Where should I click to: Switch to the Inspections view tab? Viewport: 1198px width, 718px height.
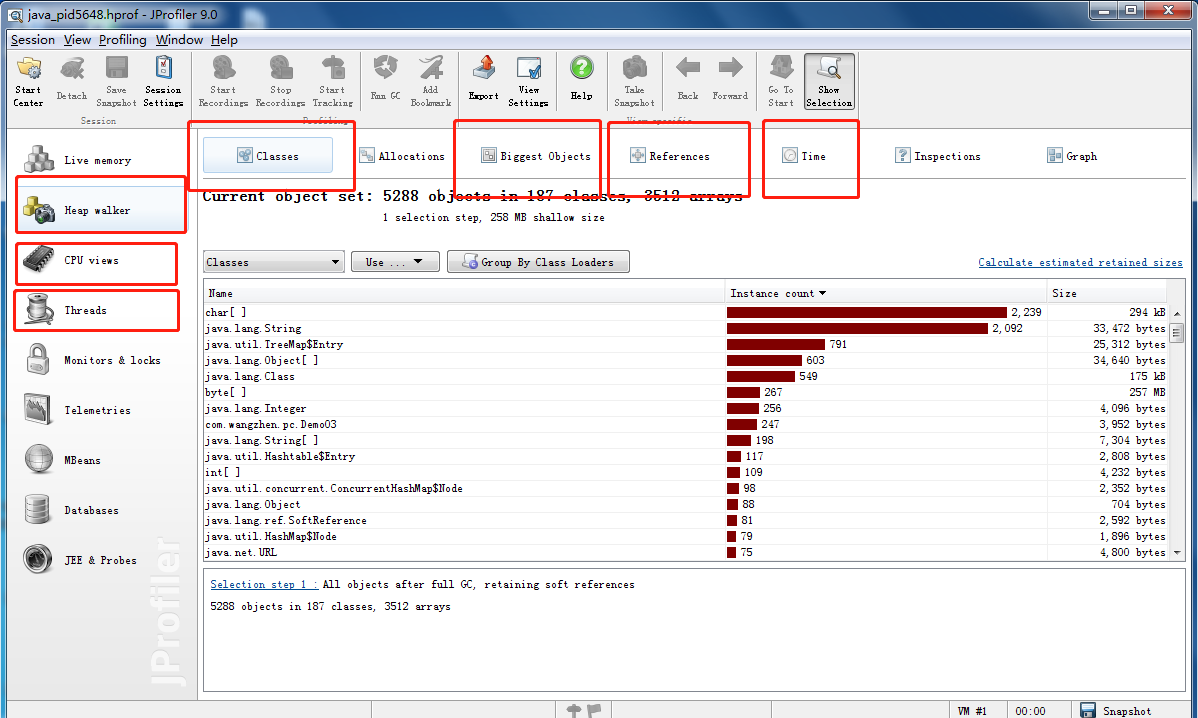938,156
